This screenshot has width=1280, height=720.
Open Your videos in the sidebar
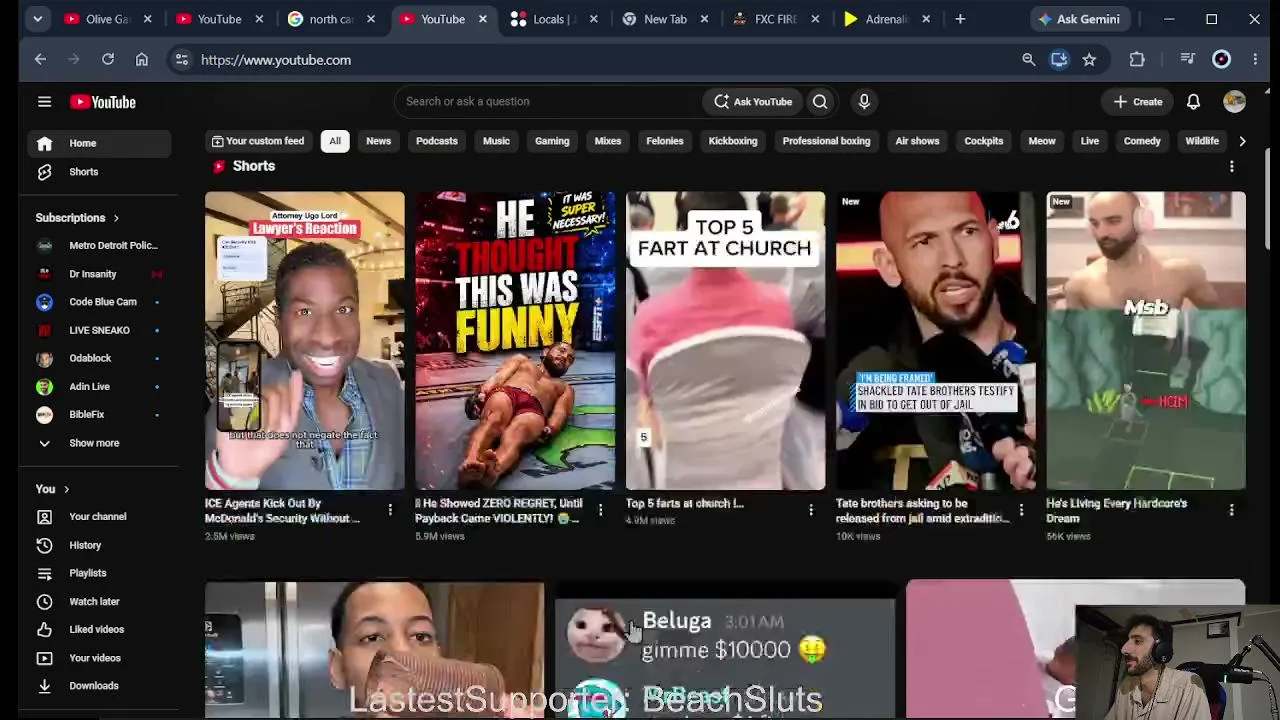(99, 658)
